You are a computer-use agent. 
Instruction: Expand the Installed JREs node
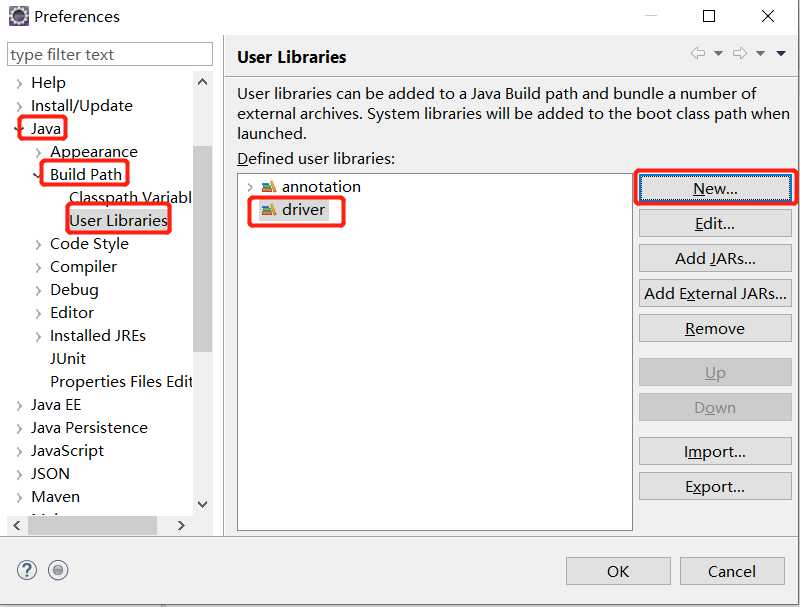[38, 336]
